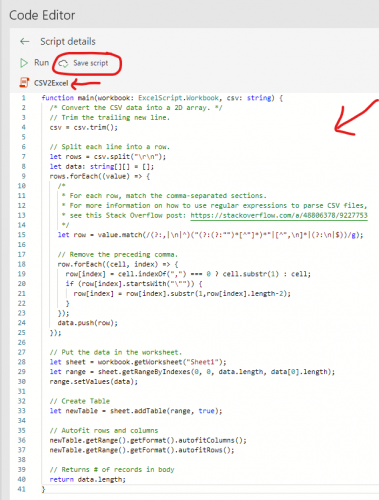The image size is (379, 500).
Task: Click the autofitRows() line
Action: click(x=142, y=450)
